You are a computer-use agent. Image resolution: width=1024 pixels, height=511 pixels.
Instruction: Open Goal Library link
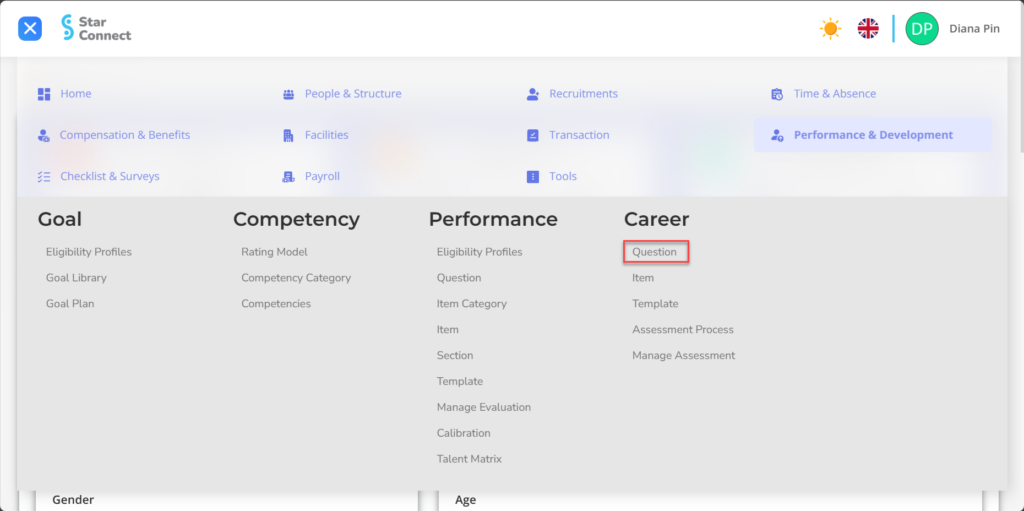coord(76,278)
